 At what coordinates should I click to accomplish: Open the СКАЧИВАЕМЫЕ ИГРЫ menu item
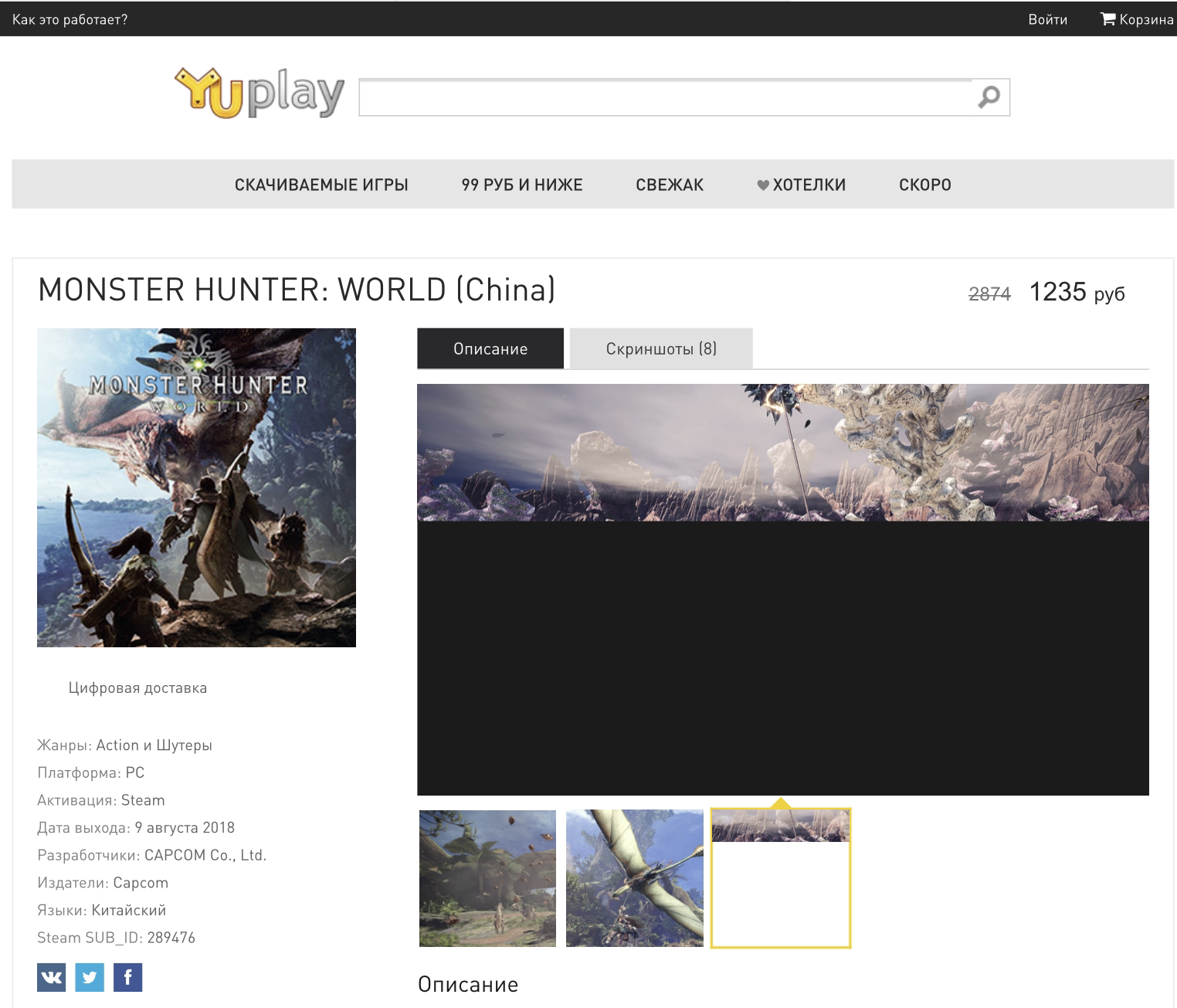(x=321, y=185)
